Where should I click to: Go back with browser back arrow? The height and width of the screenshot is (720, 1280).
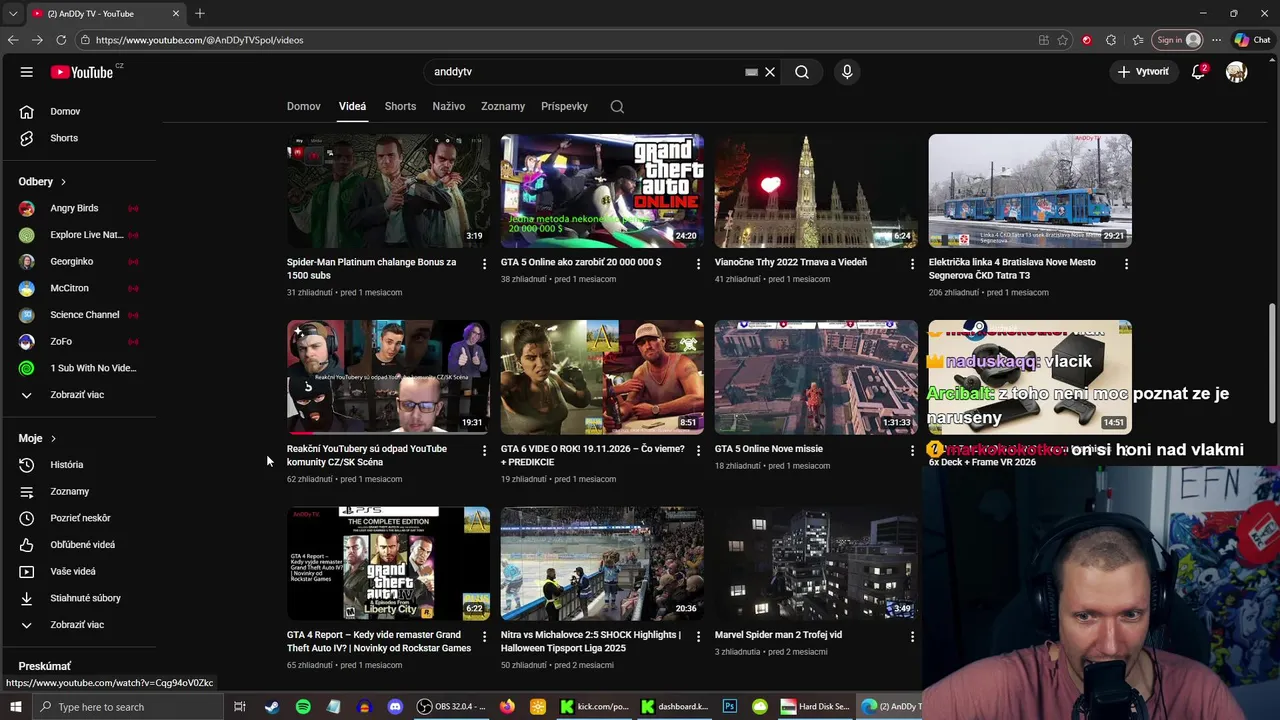tap(13, 40)
